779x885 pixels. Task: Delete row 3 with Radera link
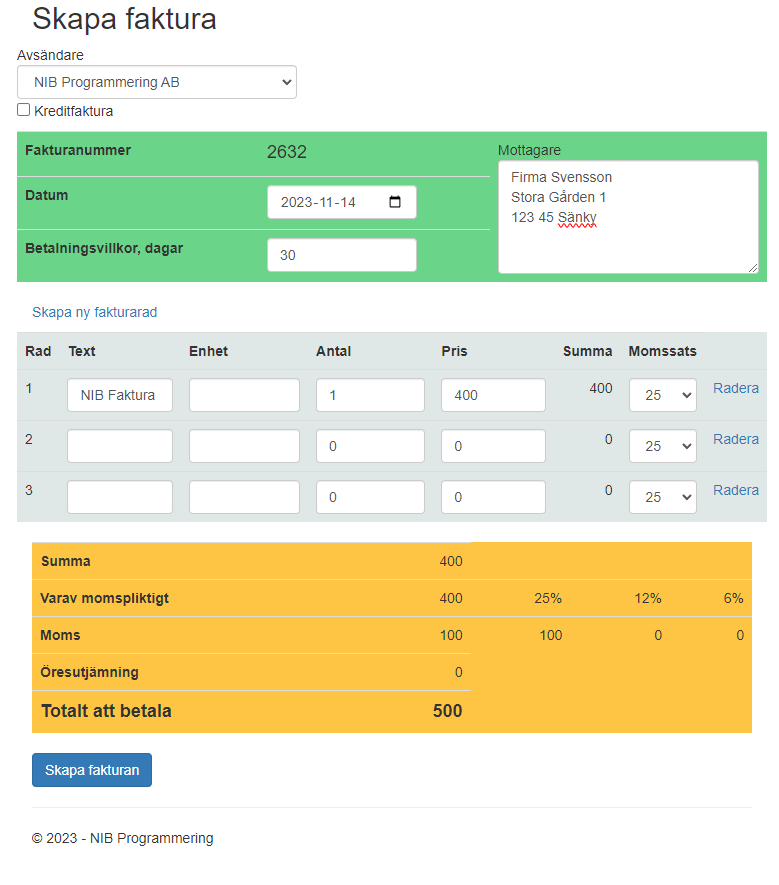pyautogui.click(x=735, y=490)
